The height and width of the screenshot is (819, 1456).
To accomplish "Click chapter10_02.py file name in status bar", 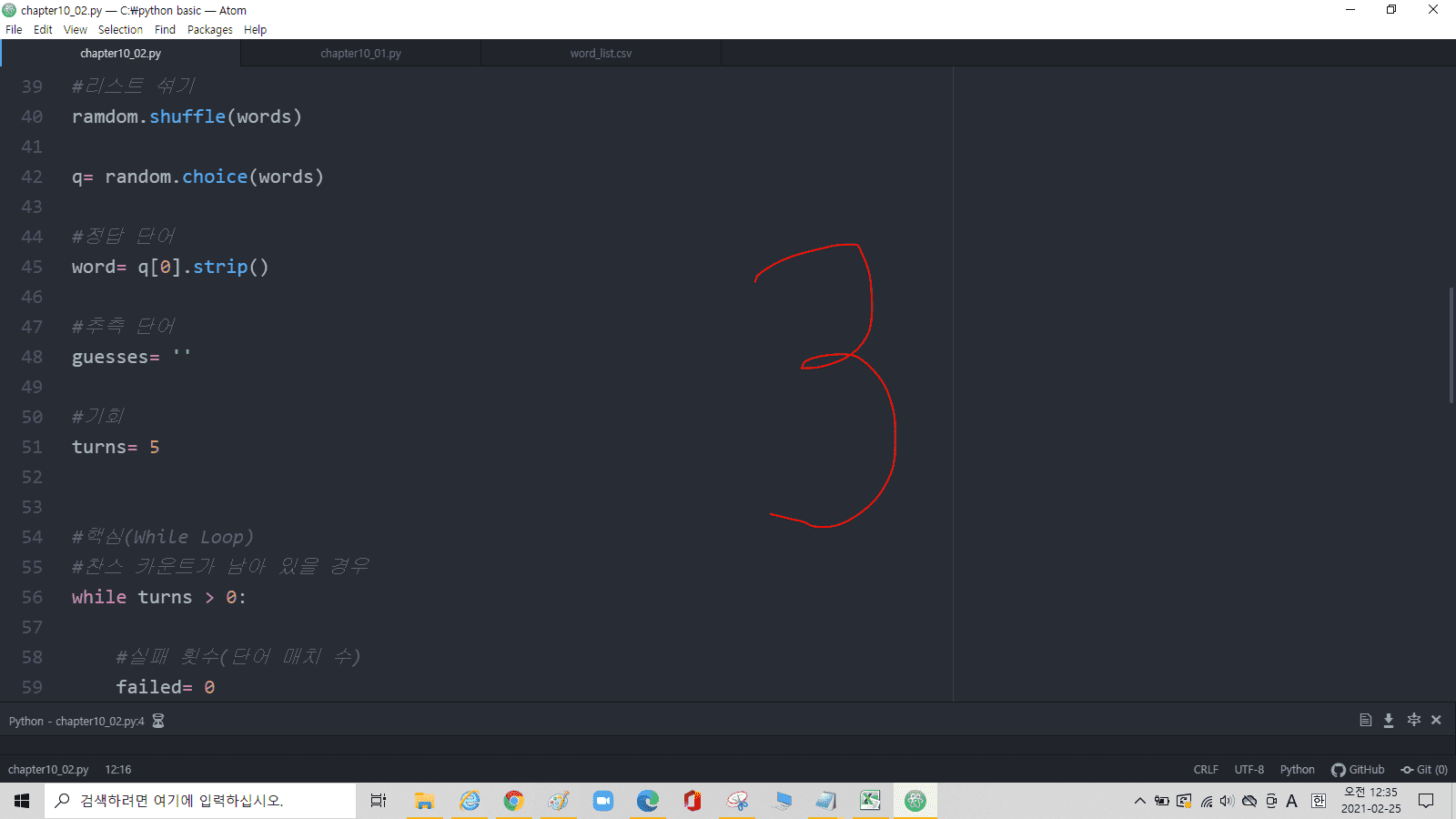I will pyautogui.click(x=48, y=769).
